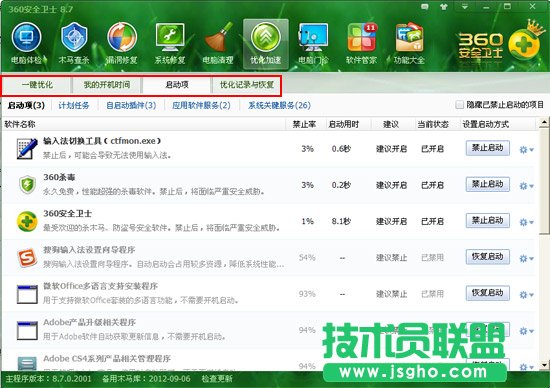550x388 pixels.
Task: Open 木马查杀 trojan scan icon
Action: point(74,44)
